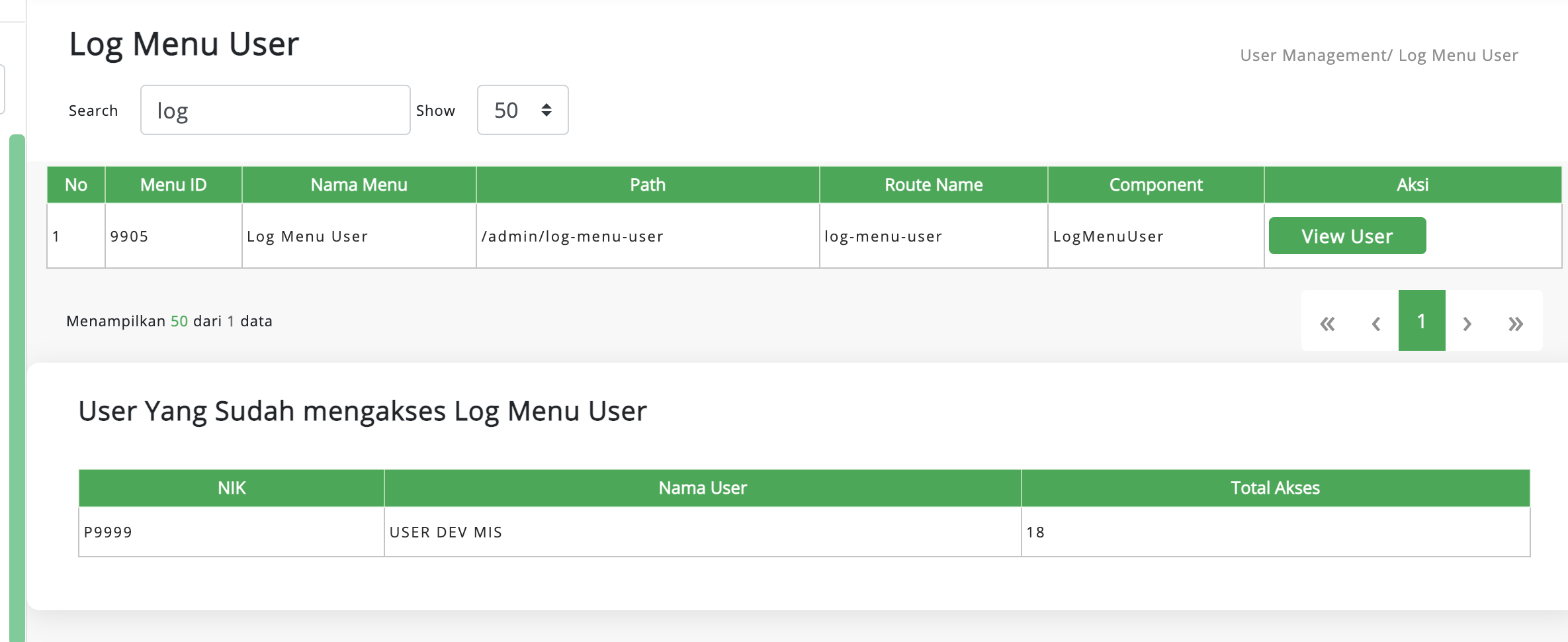Jump to last page double-right arrows
The height and width of the screenshot is (642, 1568).
(x=1516, y=322)
